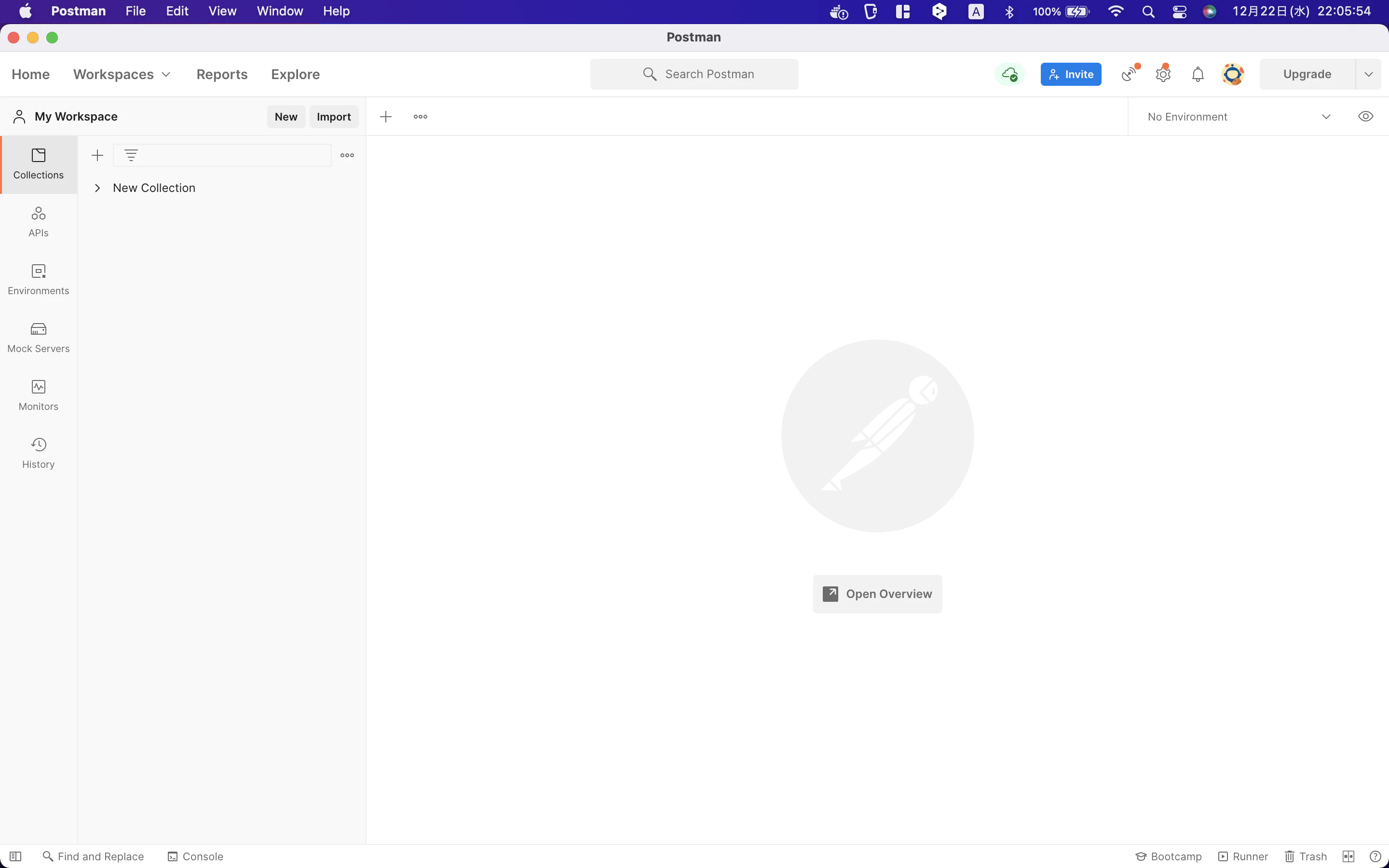Open collections options three-dot menu
The height and width of the screenshot is (868, 1389).
(347, 155)
